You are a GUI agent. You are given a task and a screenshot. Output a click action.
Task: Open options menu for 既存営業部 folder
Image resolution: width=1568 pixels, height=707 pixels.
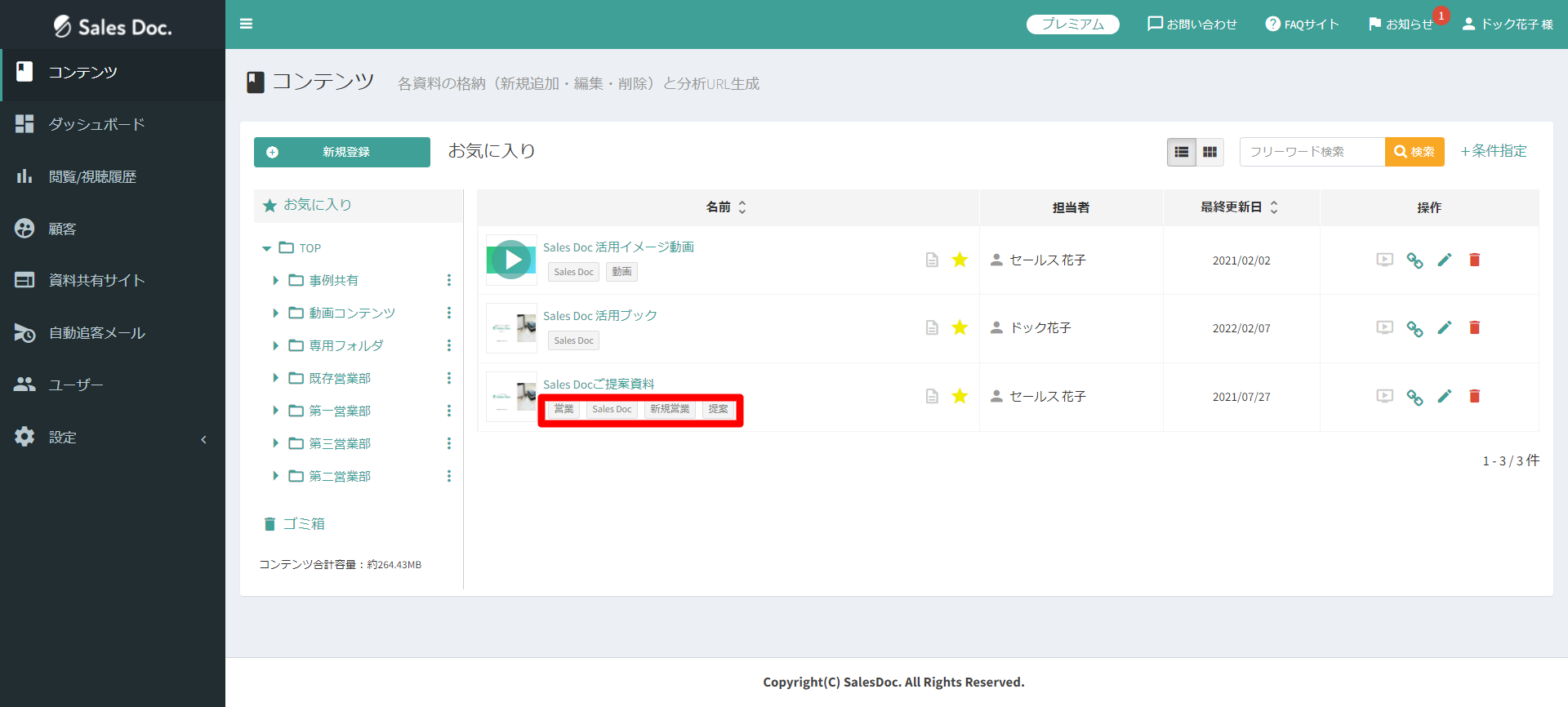click(x=448, y=378)
